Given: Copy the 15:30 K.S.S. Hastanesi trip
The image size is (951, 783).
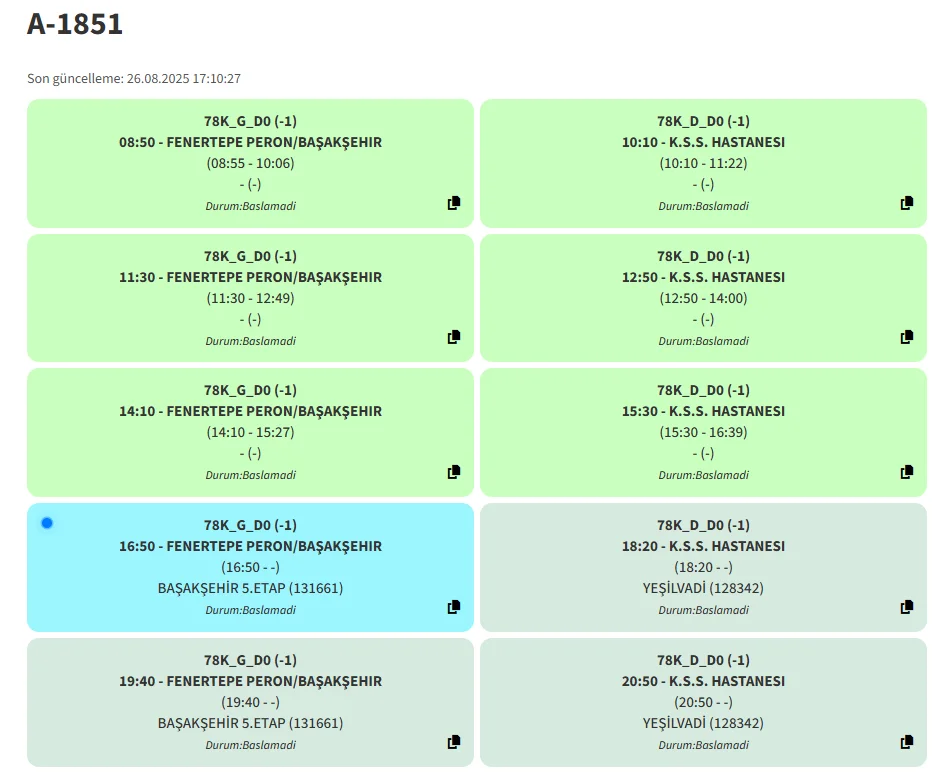Looking at the screenshot, I should pyautogui.click(x=907, y=472).
